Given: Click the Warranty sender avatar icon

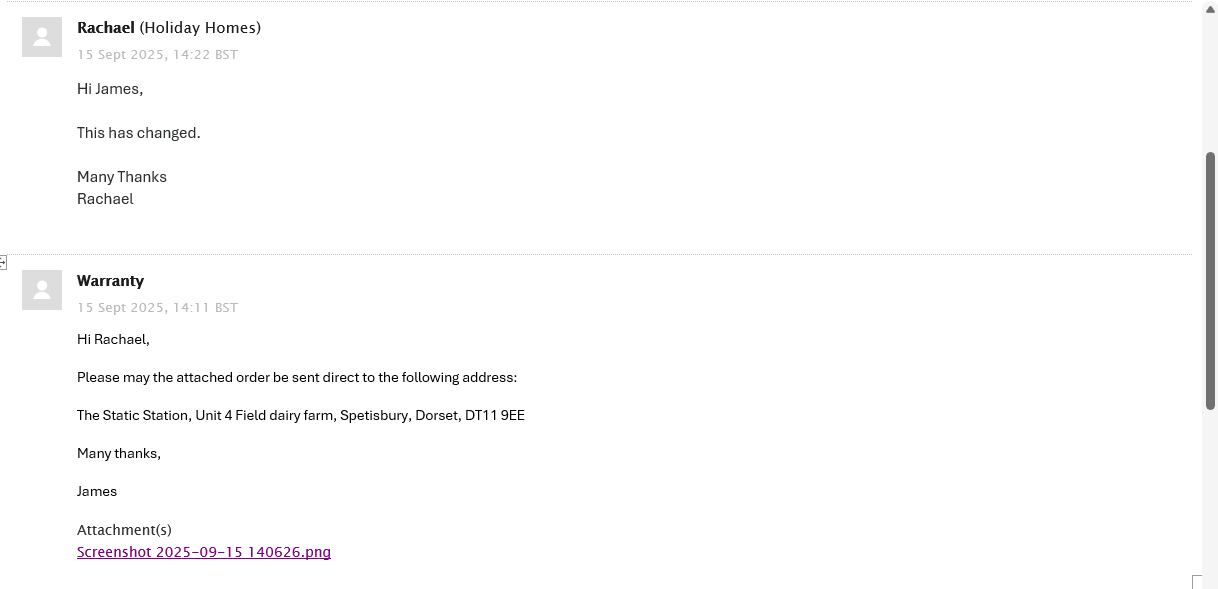Looking at the screenshot, I should [42, 290].
